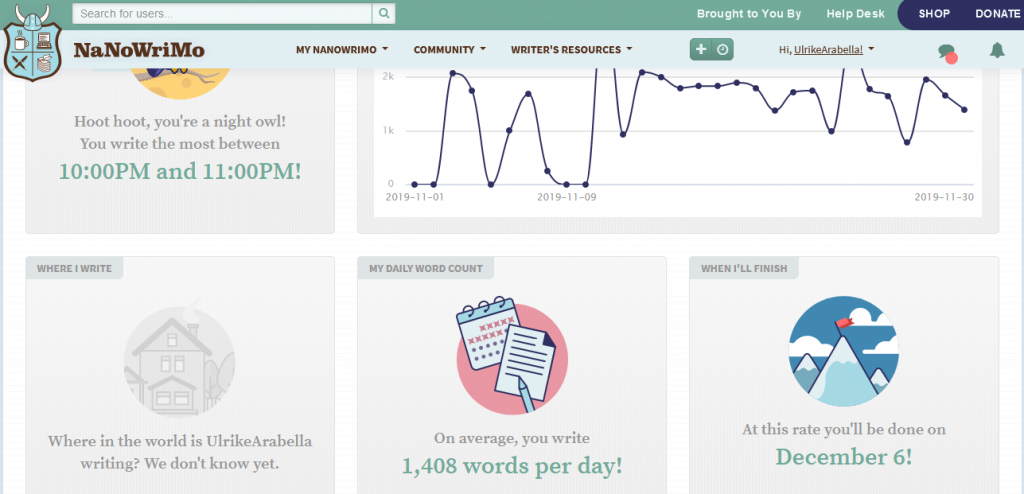Click the On average, you write text
This screenshot has height=494, width=1024.
pos(511,438)
